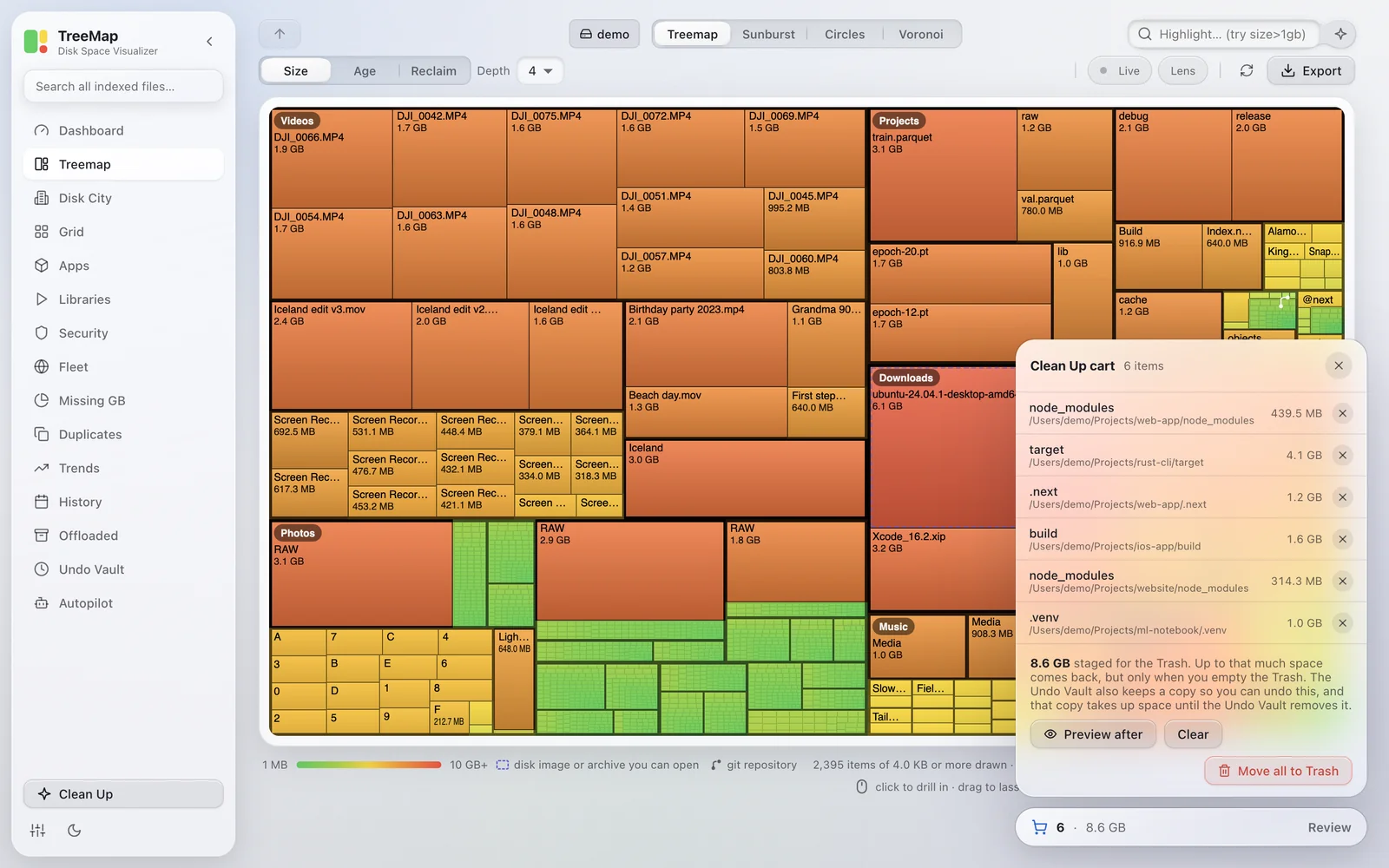Image resolution: width=1389 pixels, height=868 pixels.
Task: Remove .venv from the cart
Action: pyautogui.click(x=1342, y=622)
